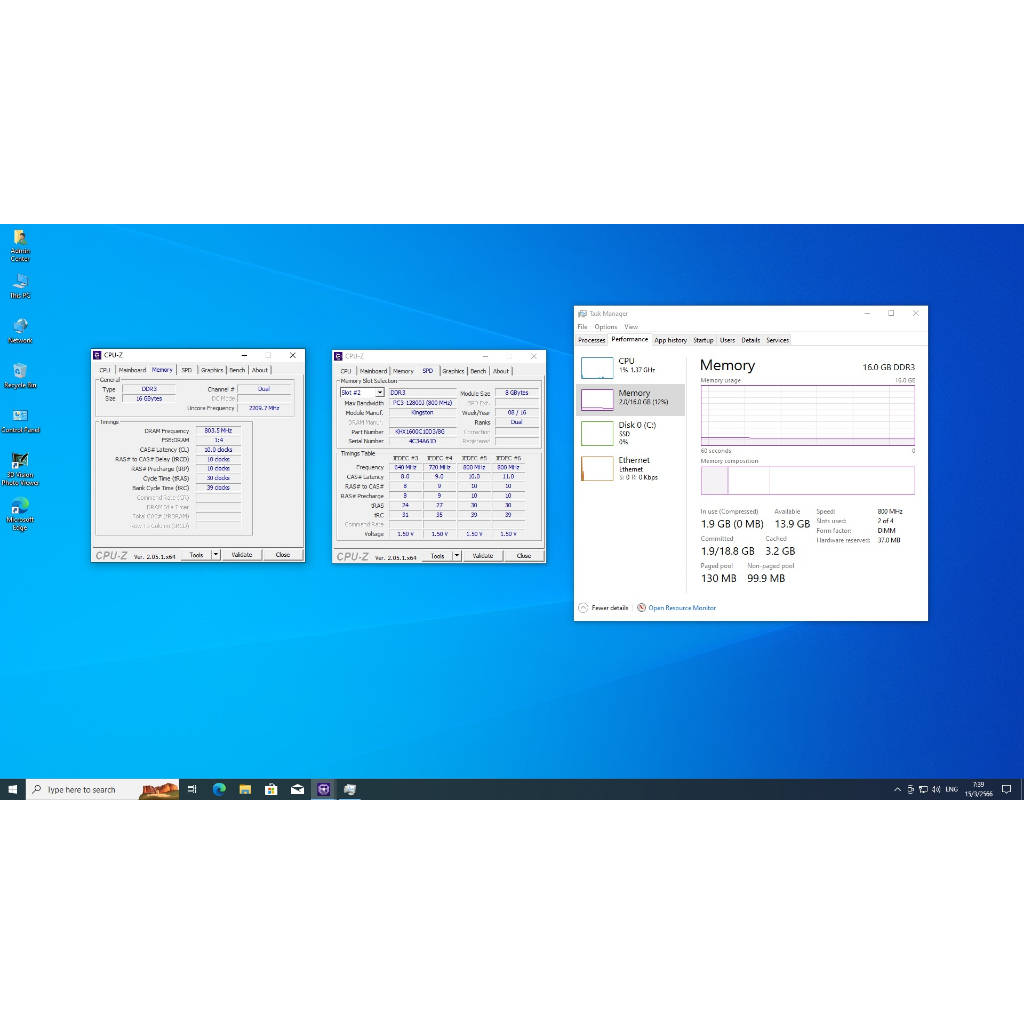
Task: Click the Open Resource Monitor icon
Action: [641, 608]
